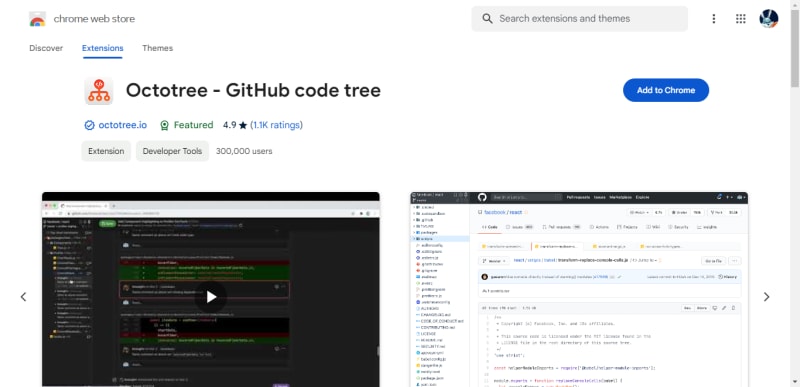Click the verified badge next to octotree.io

coord(89,125)
